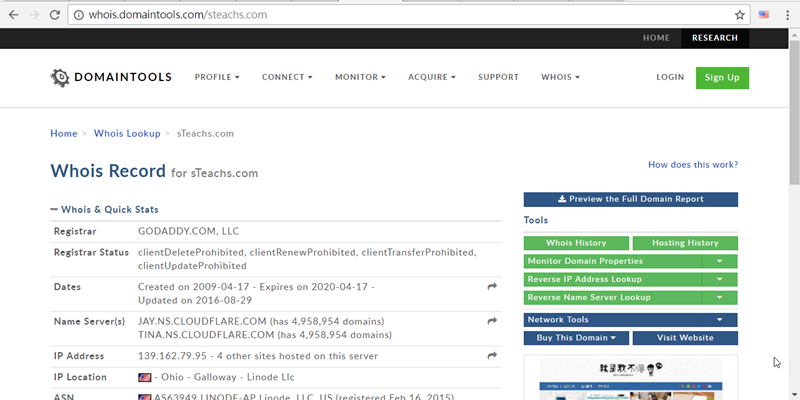800x400 pixels.
Task: Click Monitor Domain Properties button
Action: (x=613, y=261)
